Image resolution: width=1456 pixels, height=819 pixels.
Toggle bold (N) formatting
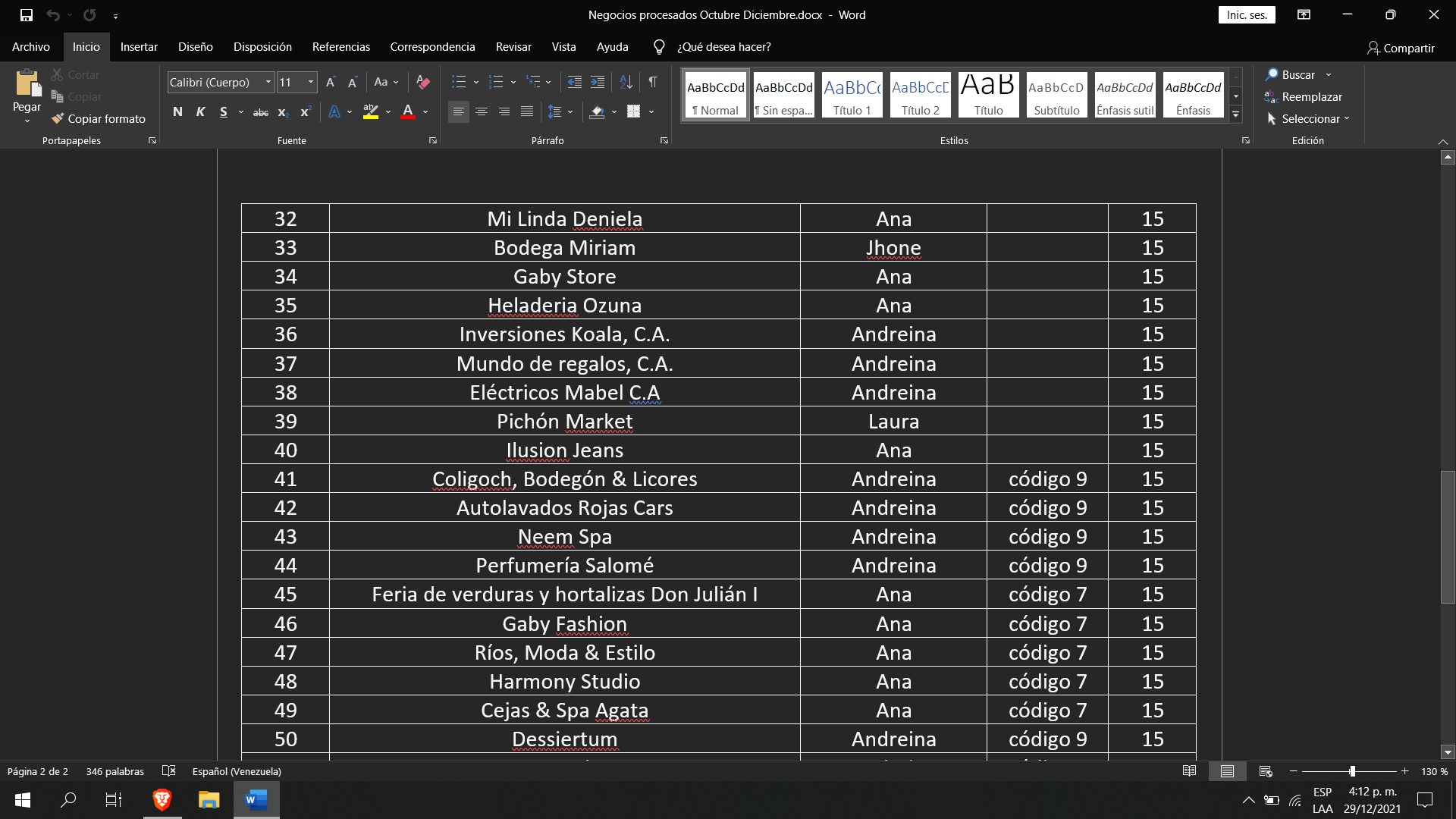tap(177, 112)
